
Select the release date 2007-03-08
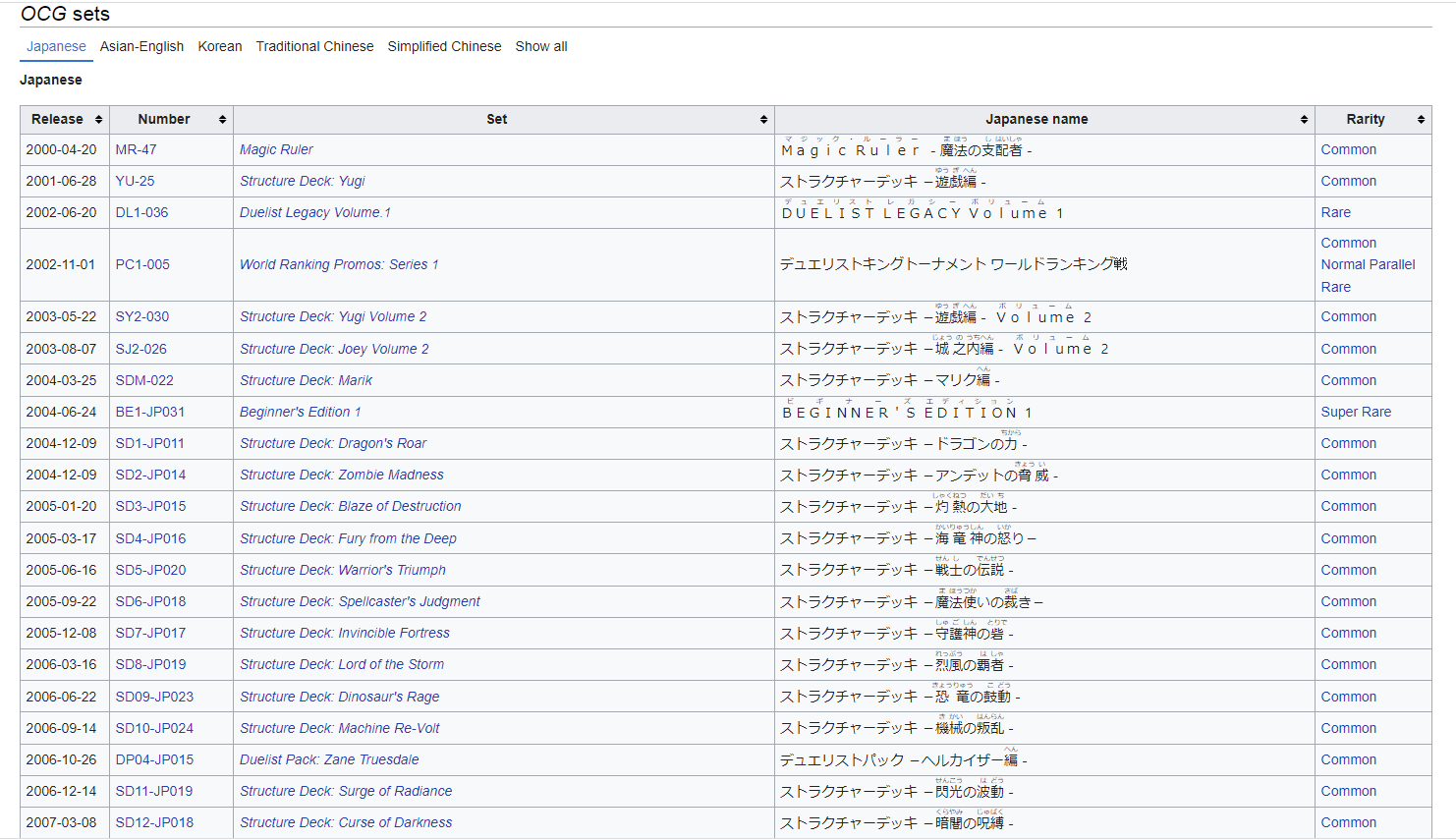(62, 822)
